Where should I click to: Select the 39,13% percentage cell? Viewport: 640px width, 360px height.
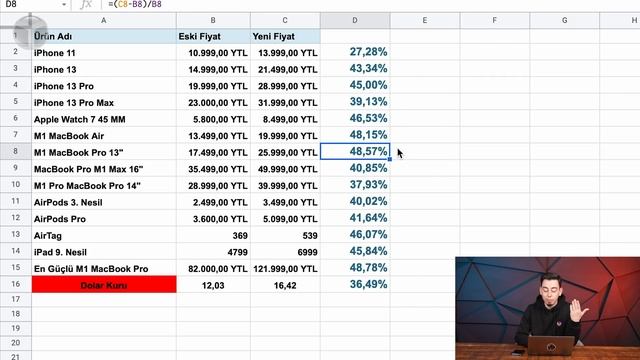pyautogui.click(x=355, y=102)
